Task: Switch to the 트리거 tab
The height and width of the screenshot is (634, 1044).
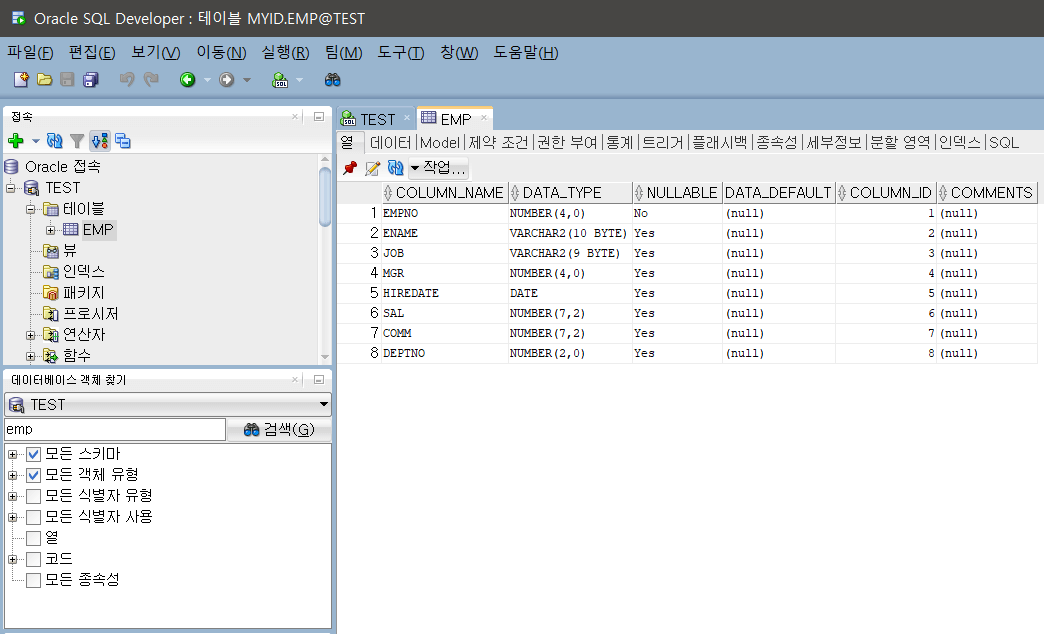Action: (x=662, y=143)
